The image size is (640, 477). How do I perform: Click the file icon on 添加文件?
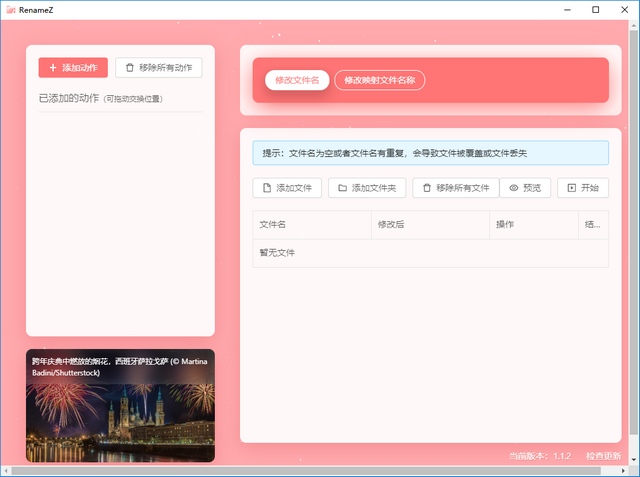[x=267, y=188]
